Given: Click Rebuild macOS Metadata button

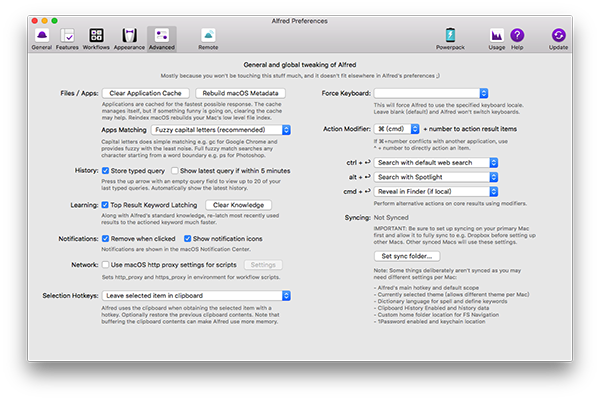Looking at the screenshot, I should pos(240,93).
